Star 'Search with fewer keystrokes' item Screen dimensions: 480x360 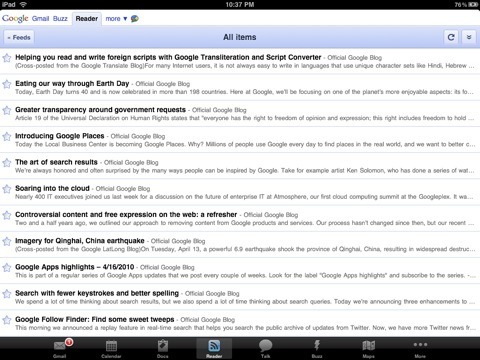point(7,294)
